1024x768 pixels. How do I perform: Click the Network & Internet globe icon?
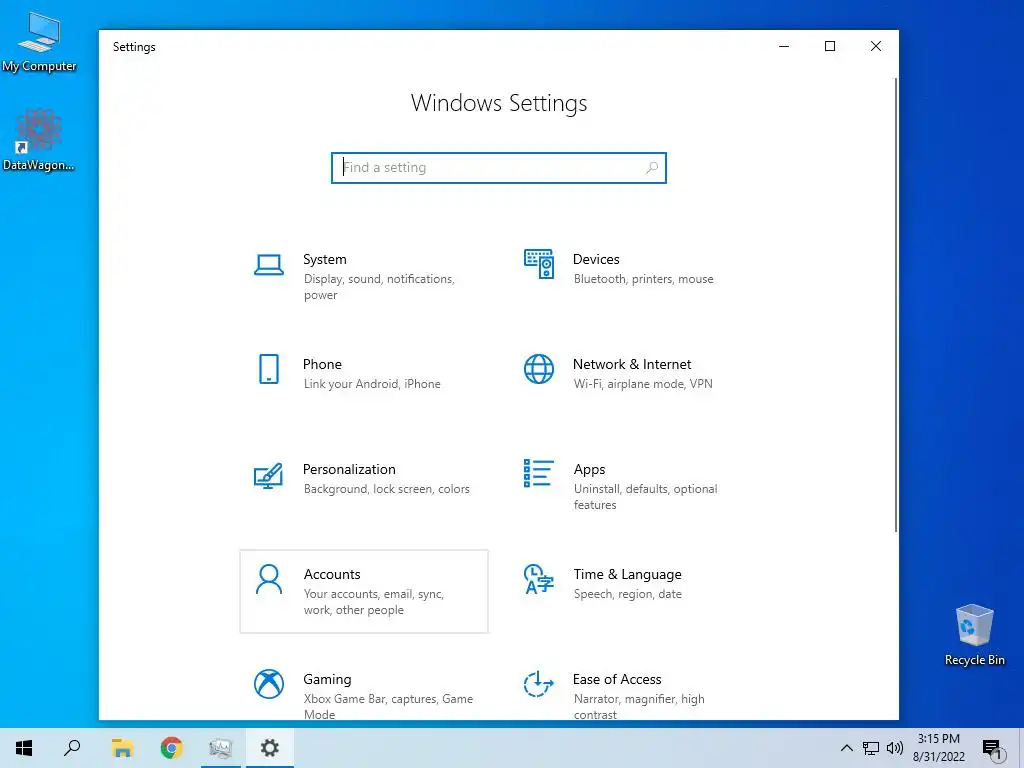pyautogui.click(x=539, y=369)
